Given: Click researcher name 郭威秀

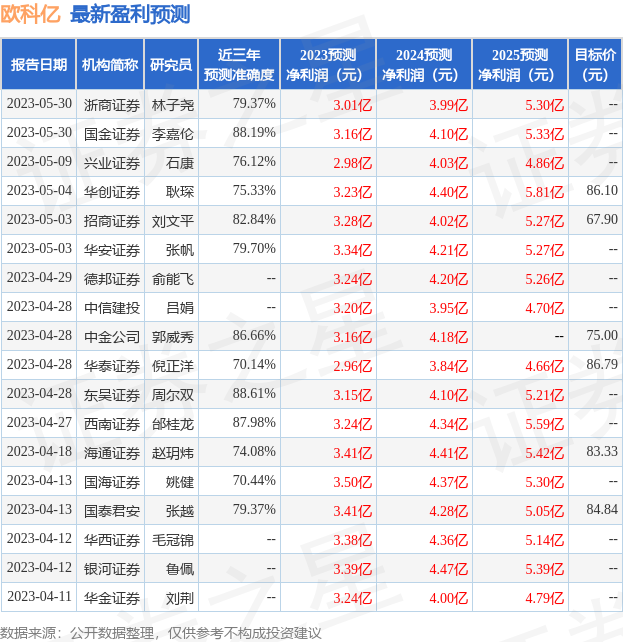Looking at the screenshot, I should (x=173, y=337).
